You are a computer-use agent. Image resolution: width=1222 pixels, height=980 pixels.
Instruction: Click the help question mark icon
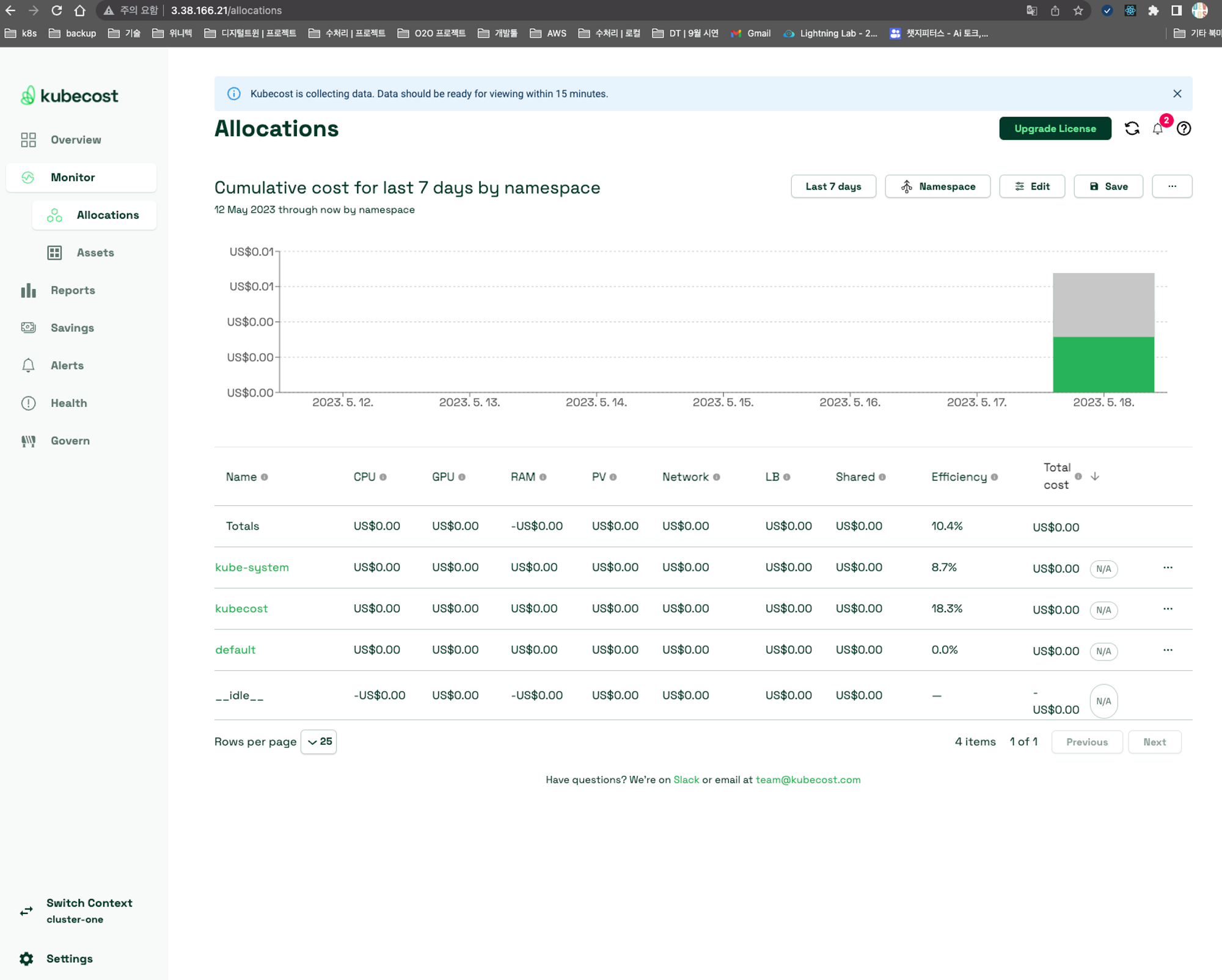[x=1184, y=128]
